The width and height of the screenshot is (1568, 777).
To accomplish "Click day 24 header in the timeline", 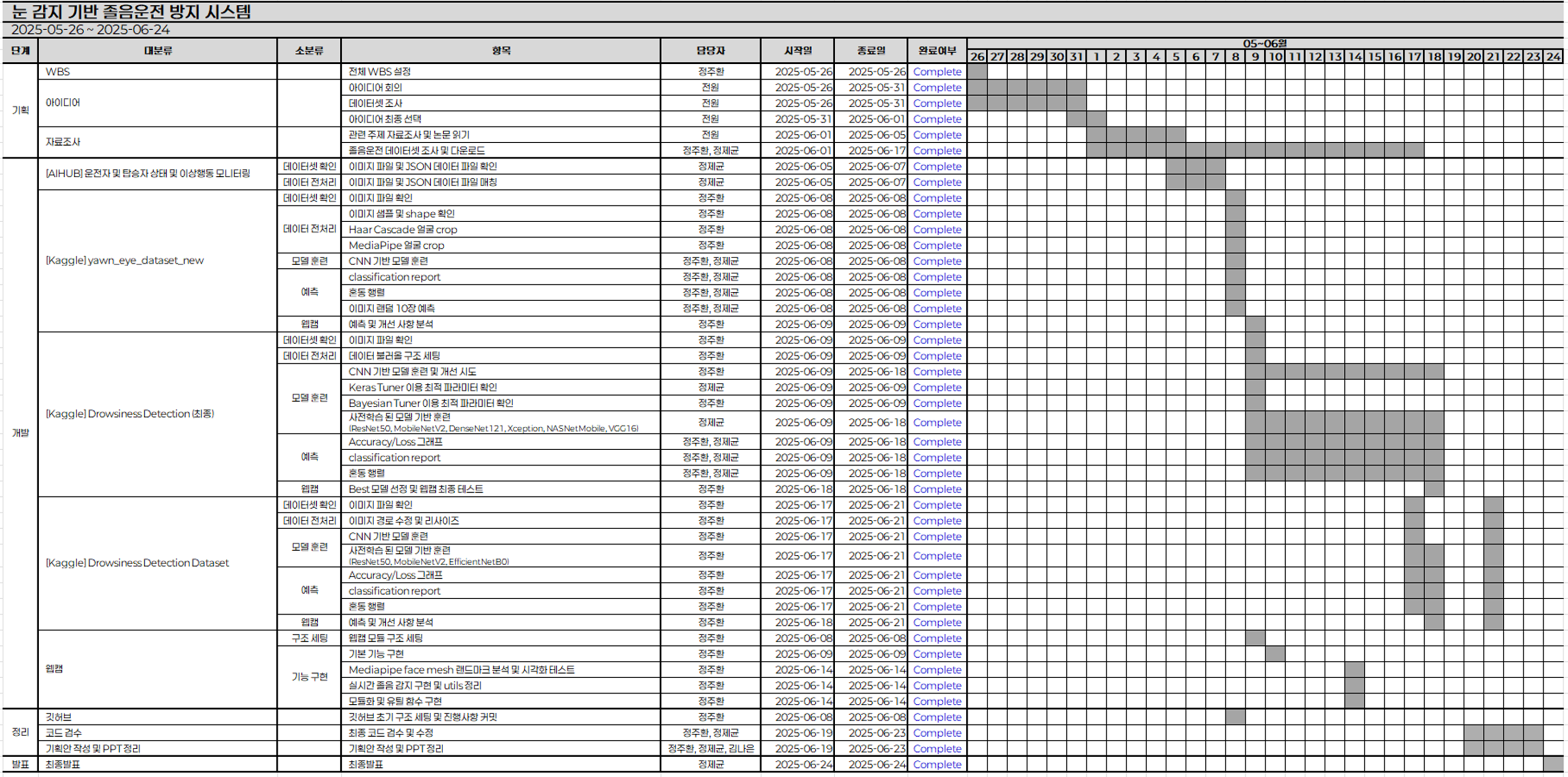I will [1553, 56].
